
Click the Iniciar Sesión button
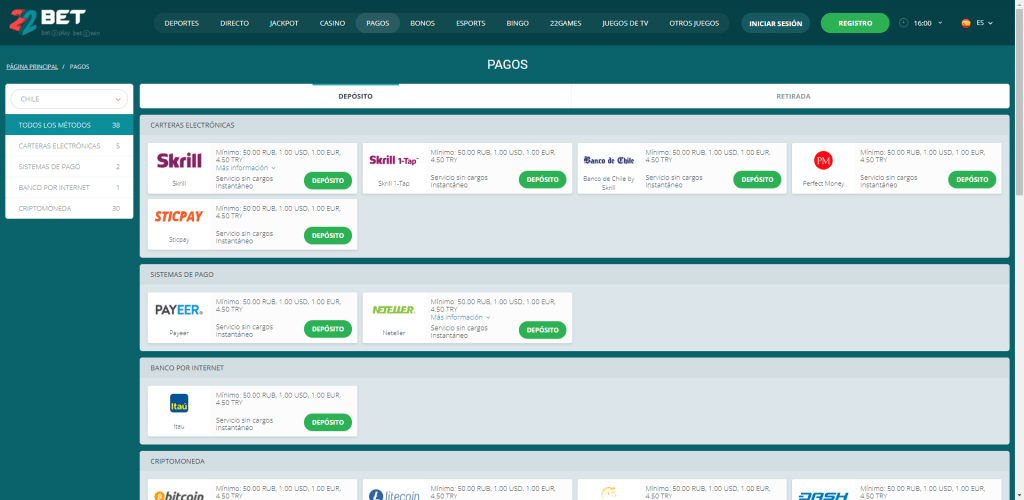(x=775, y=23)
